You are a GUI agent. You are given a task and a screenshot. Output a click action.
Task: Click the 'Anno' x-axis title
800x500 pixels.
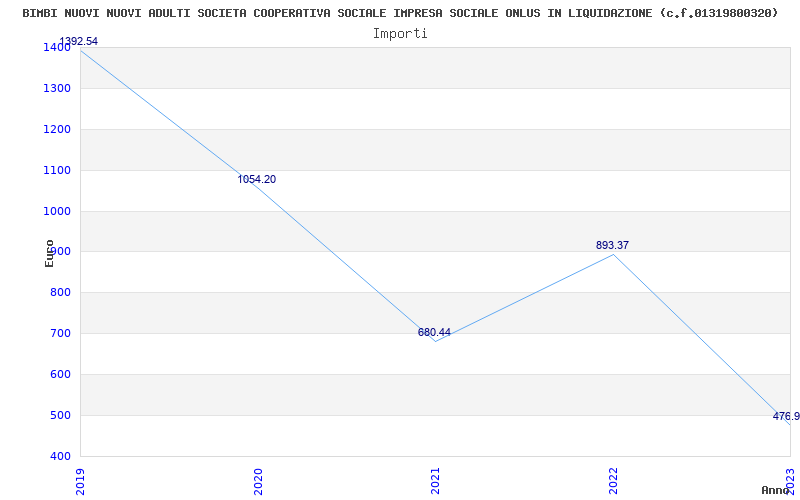click(775, 490)
